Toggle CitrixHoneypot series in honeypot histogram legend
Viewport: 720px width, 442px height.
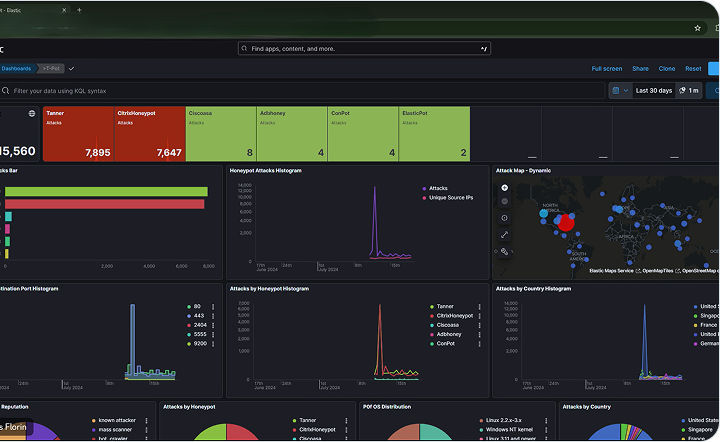(x=451, y=316)
